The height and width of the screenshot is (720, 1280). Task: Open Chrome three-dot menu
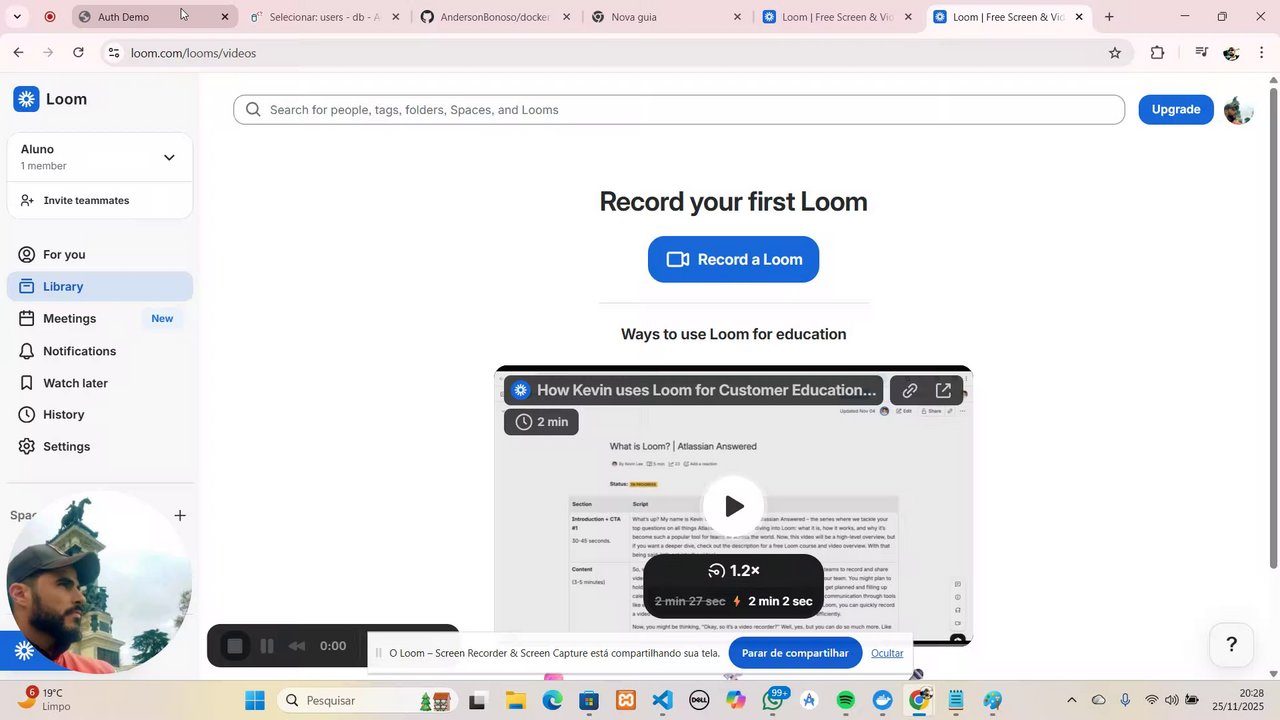tap(1263, 53)
